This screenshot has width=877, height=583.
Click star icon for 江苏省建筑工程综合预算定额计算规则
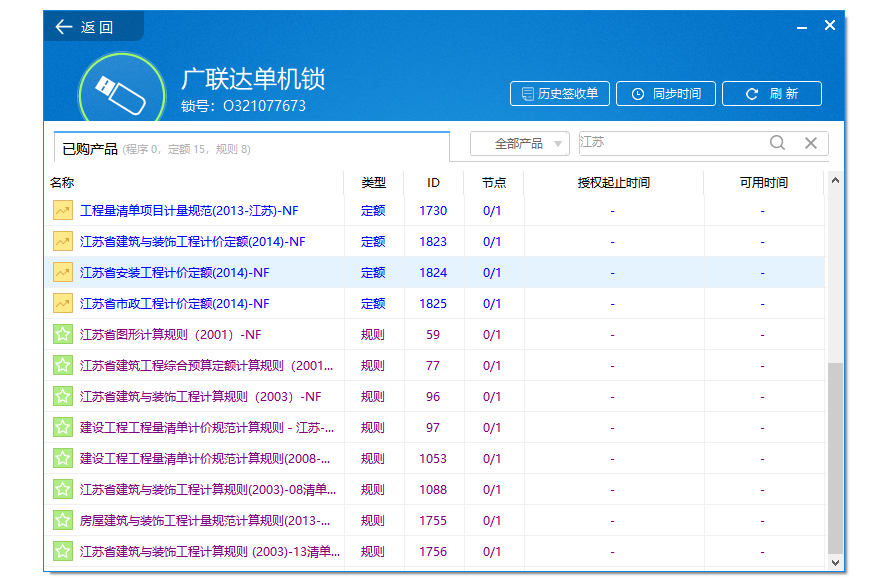63,365
